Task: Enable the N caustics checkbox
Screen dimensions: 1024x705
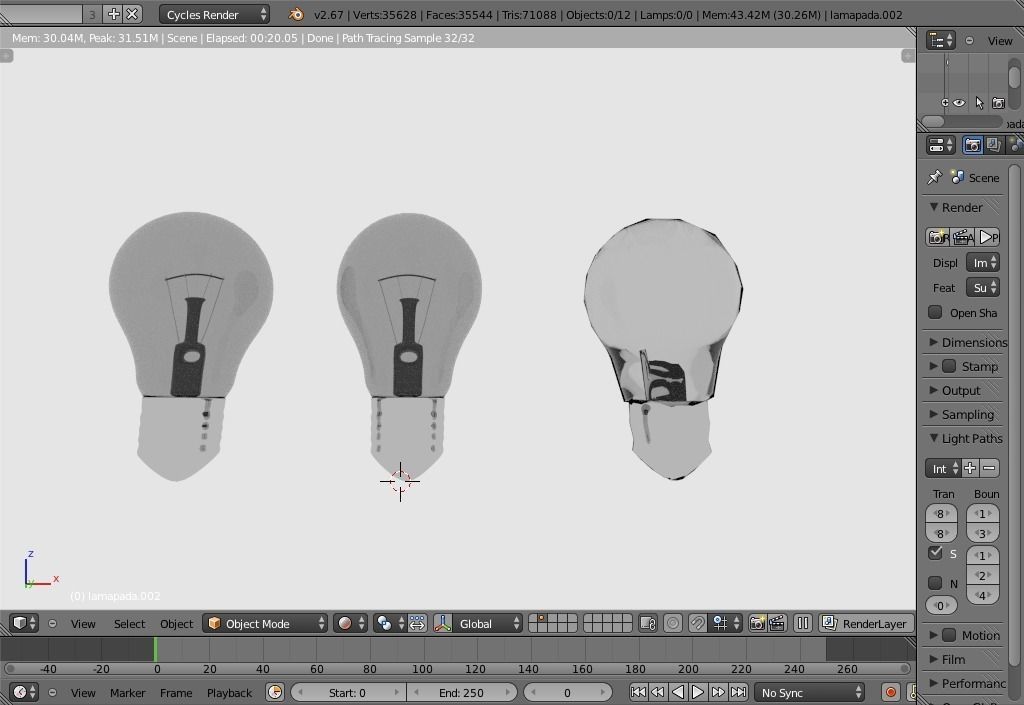Action: 935,582
